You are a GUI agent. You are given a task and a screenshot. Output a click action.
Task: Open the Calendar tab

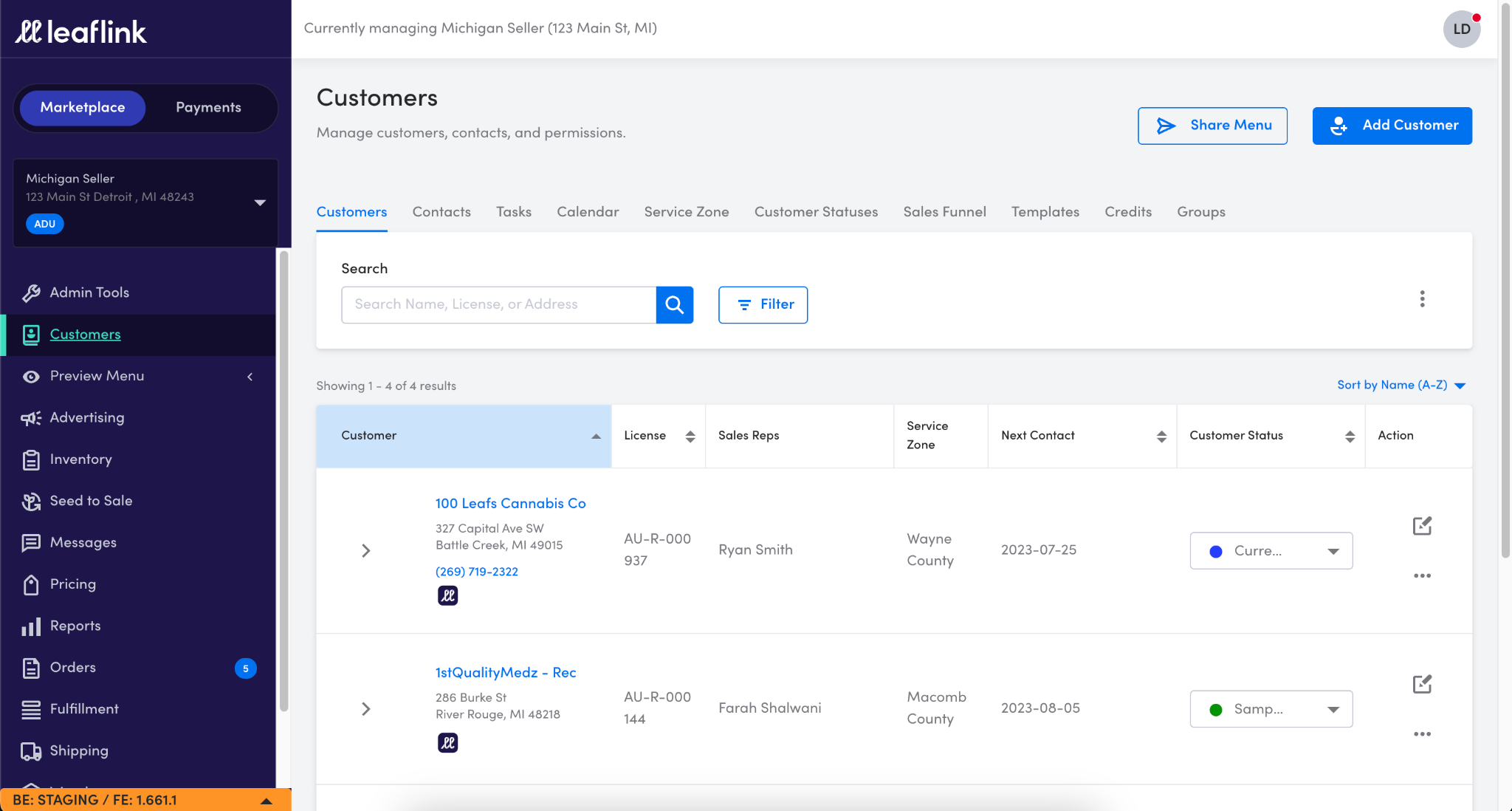(x=588, y=212)
